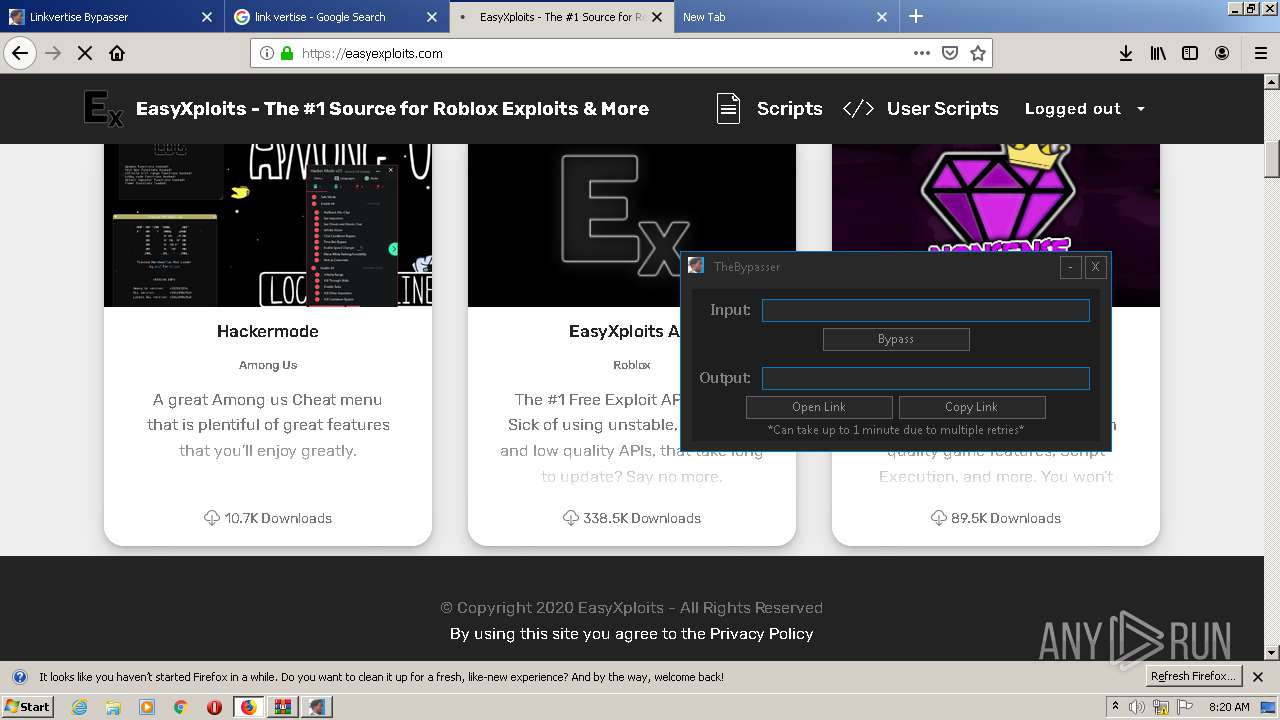Show hidden system tray icons
Screen dimensions: 1280x720
[1115, 707]
